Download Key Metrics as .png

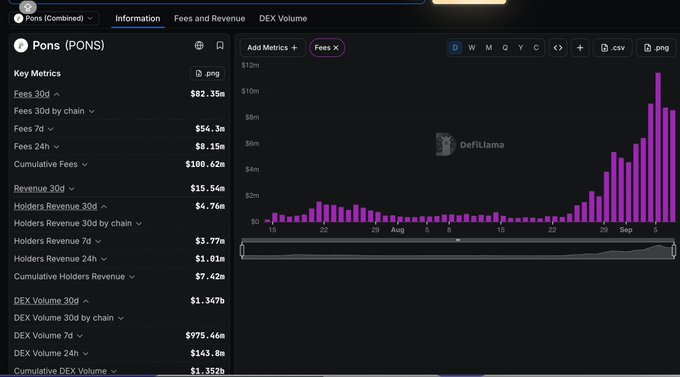(x=207, y=73)
